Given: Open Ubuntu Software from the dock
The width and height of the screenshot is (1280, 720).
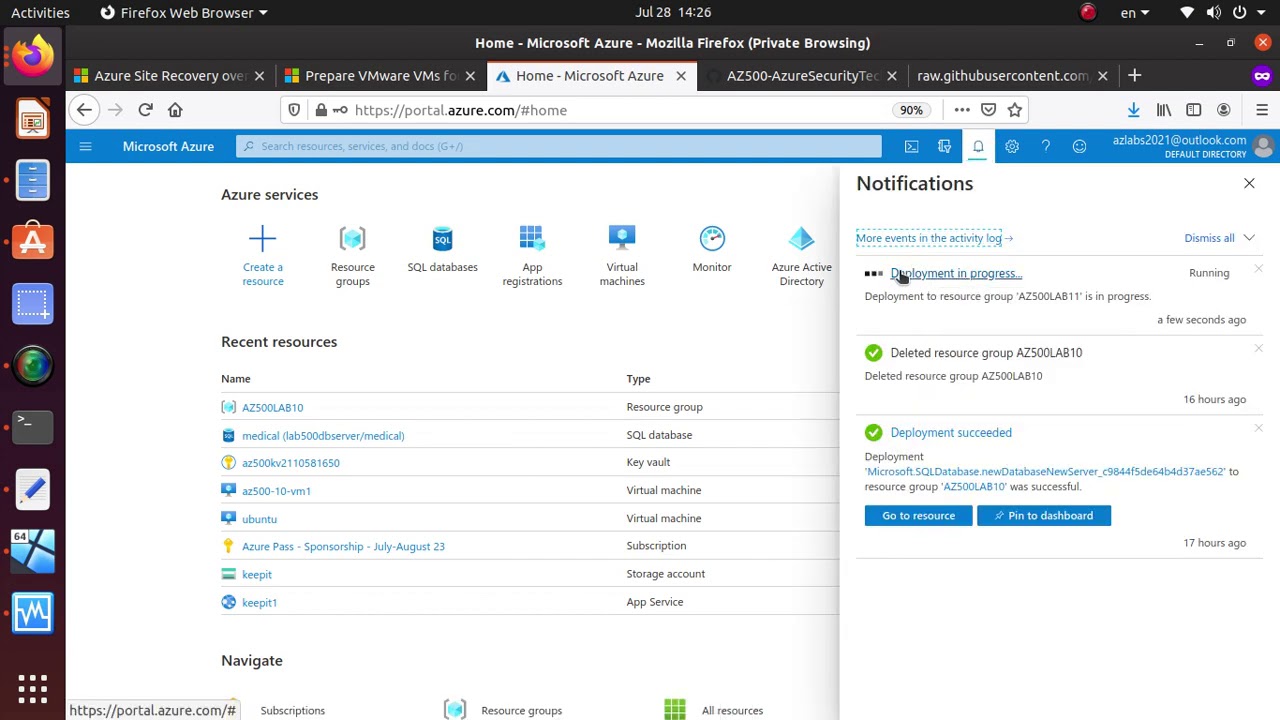Looking at the screenshot, I should coord(33,241).
